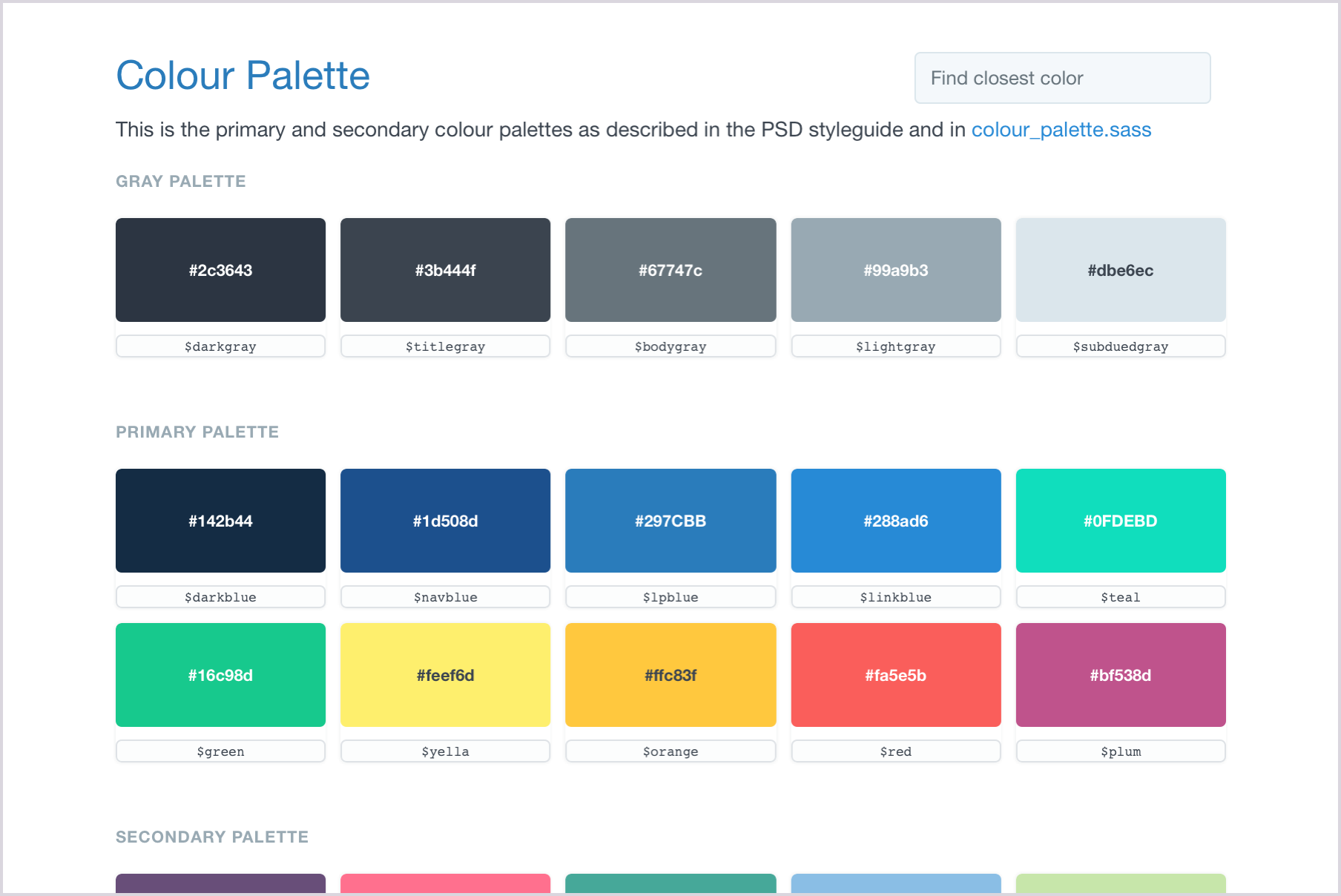Click the SECONDARY PALETTE heading
Screen dimensions: 1341x896
212,837
